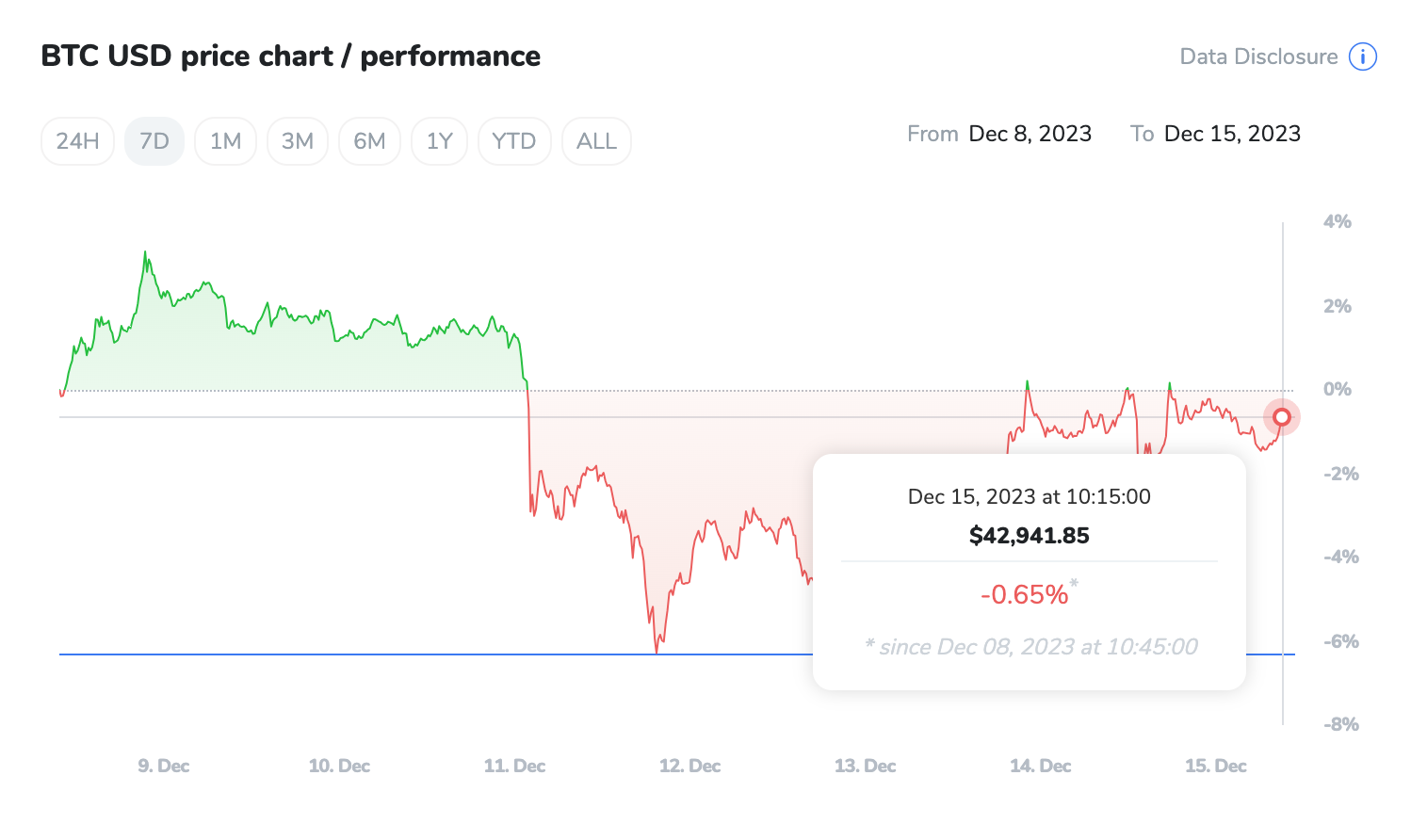Click the -0.65% percentage in the tooltip
This screenshot has height=840, width=1411.
pyautogui.click(x=1025, y=593)
